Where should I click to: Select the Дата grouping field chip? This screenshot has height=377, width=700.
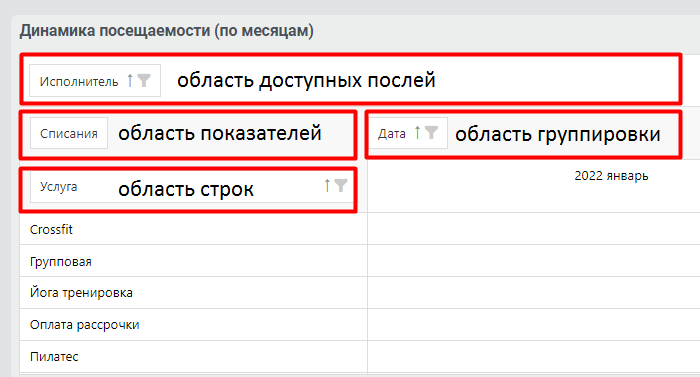pyautogui.click(x=408, y=133)
